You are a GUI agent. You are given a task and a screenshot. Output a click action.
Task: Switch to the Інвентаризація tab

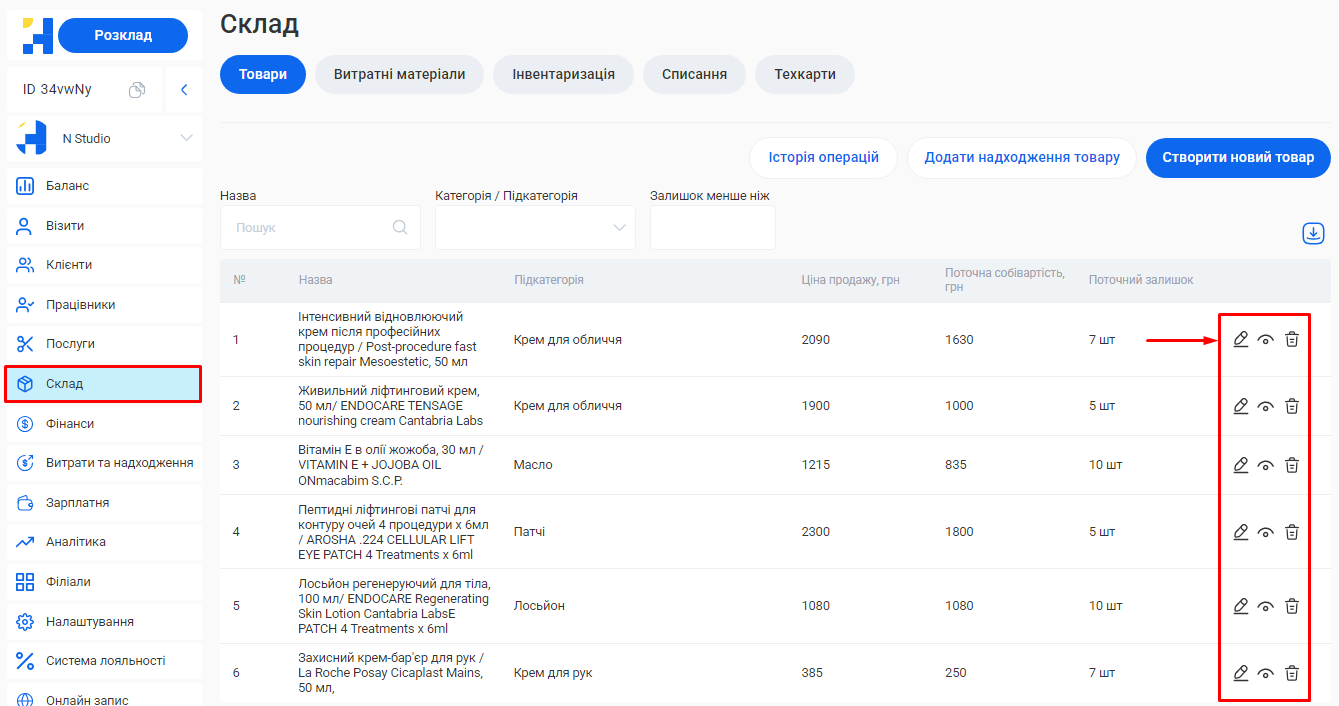[x=563, y=74]
